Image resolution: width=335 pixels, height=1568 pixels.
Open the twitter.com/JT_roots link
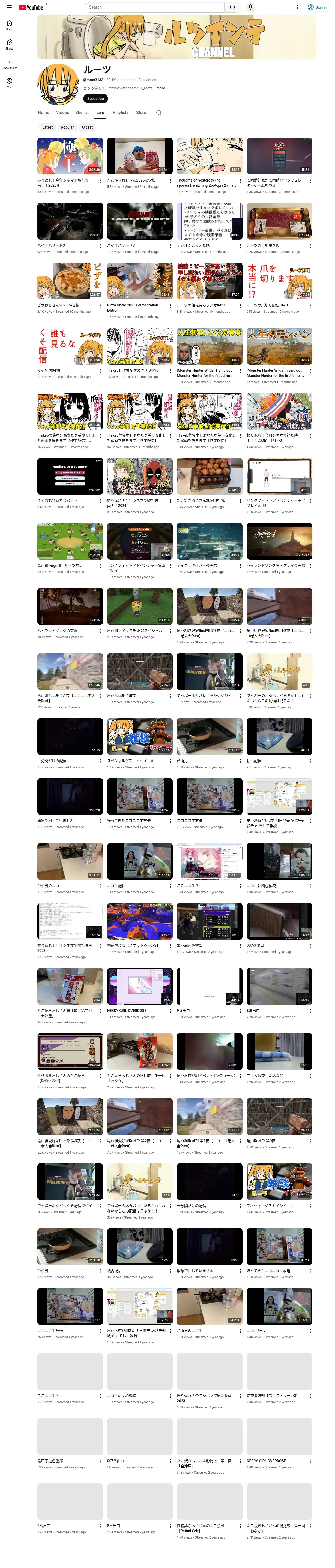pyautogui.click(x=130, y=88)
